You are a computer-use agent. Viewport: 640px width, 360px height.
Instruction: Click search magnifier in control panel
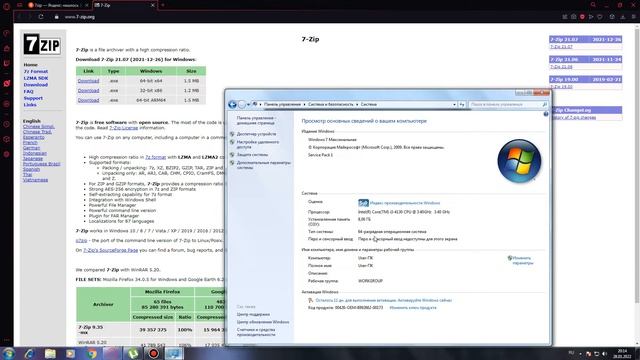tap(544, 104)
